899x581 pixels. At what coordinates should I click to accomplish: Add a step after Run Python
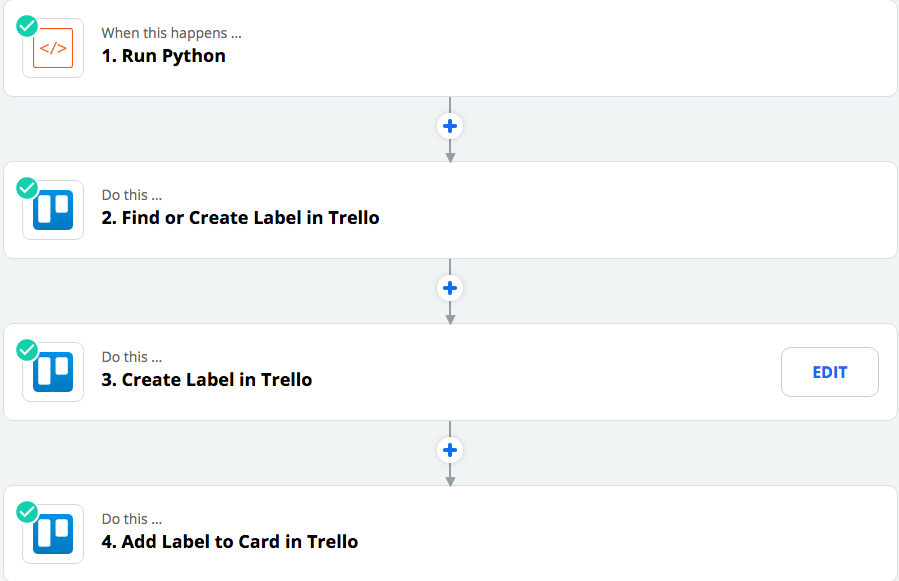pyautogui.click(x=450, y=126)
